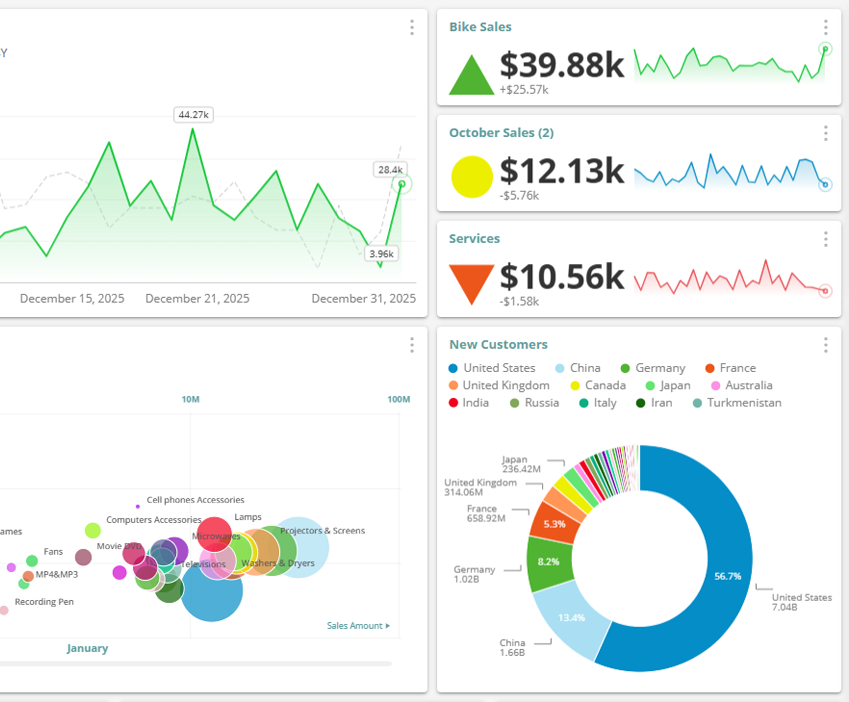Click the Sales Amount axis arrow link
Image resolution: width=849 pixels, height=702 pixels.
point(358,626)
